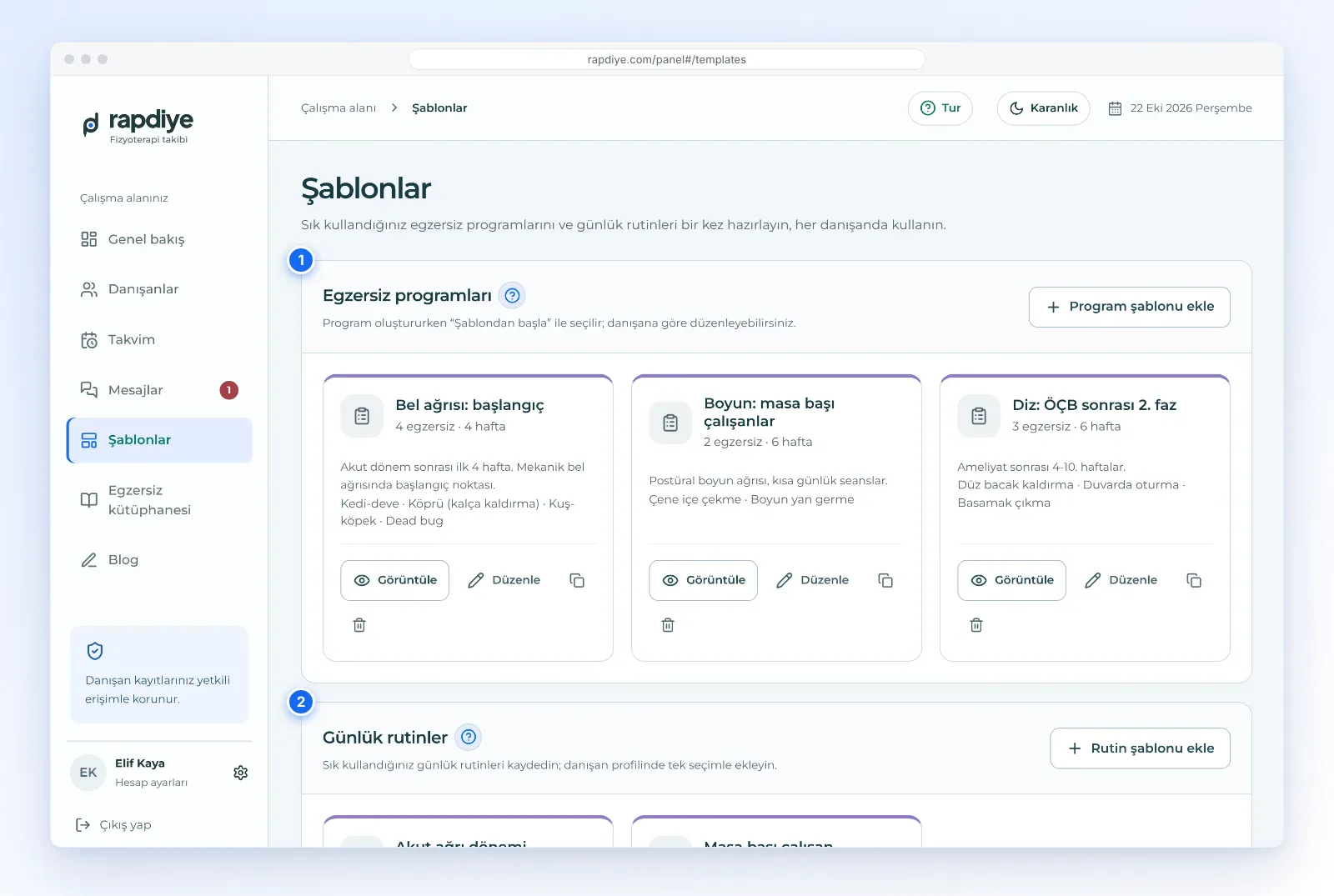1334x896 pixels.
Task: Click the Mesajlar unread badge
Action: tap(229, 390)
